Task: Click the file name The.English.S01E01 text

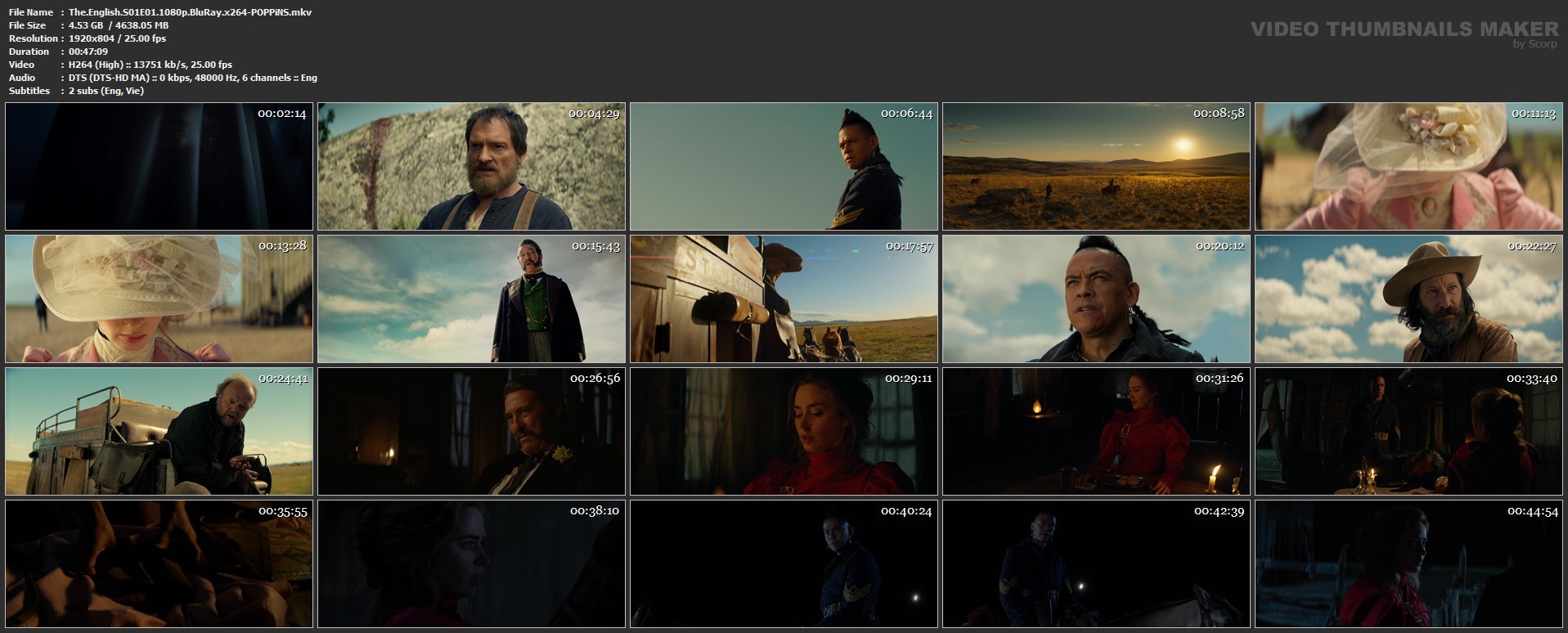Action: (190, 12)
